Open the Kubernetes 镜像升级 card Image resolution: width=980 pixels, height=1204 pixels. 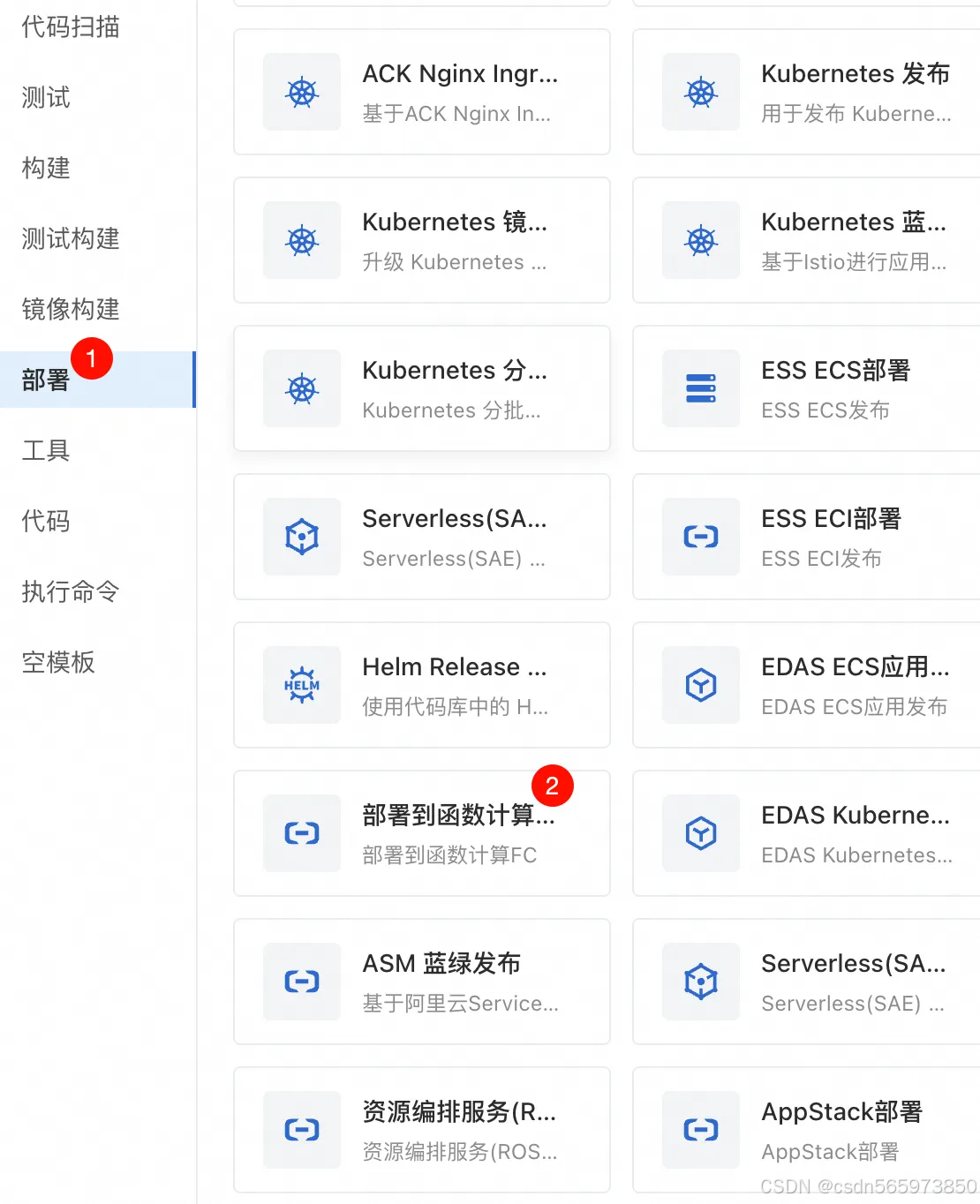421,240
